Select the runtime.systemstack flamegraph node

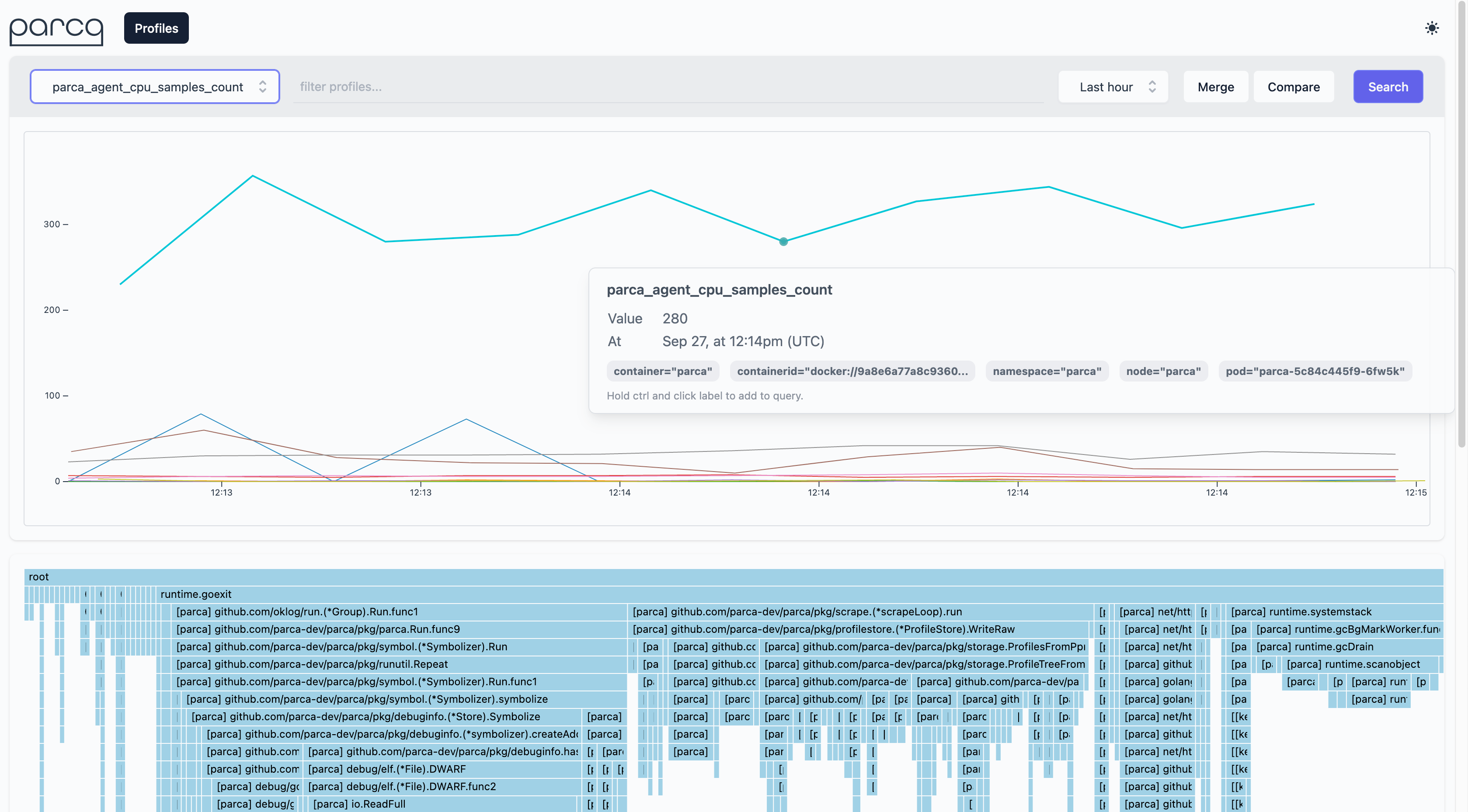click(1334, 611)
